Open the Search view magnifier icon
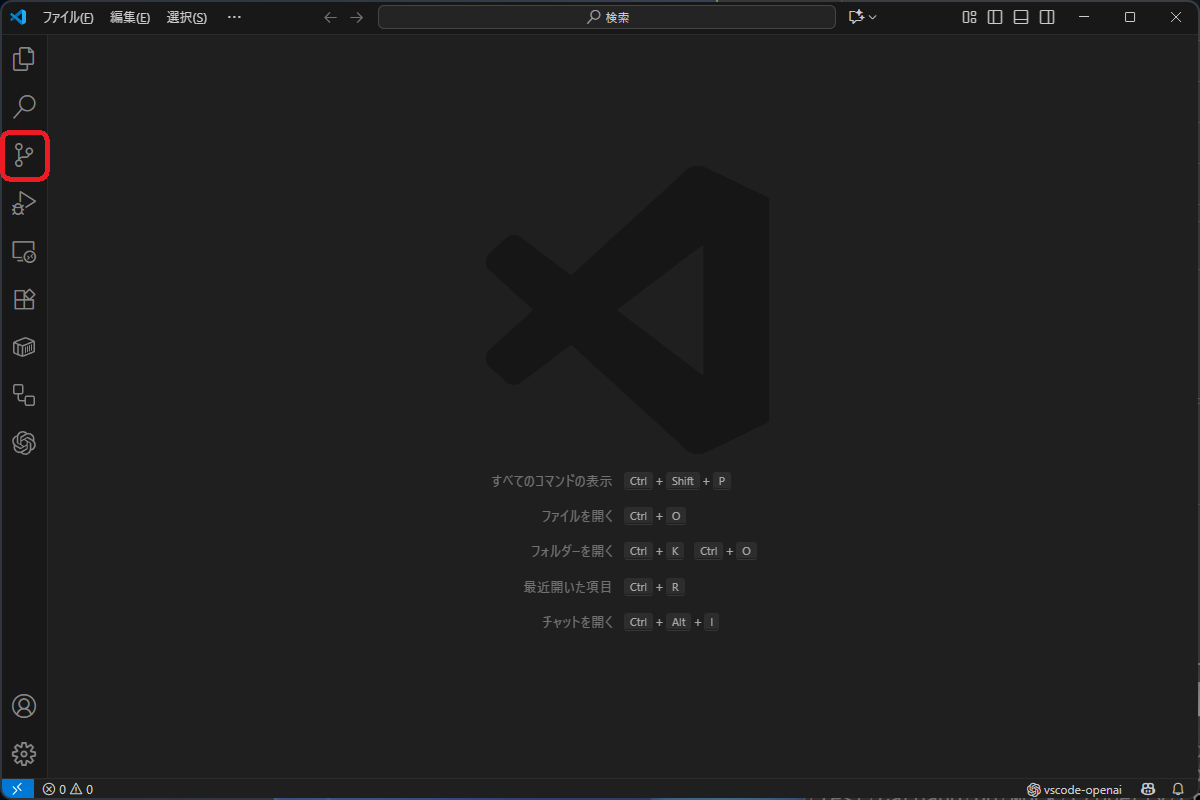 (x=24, y=107)
